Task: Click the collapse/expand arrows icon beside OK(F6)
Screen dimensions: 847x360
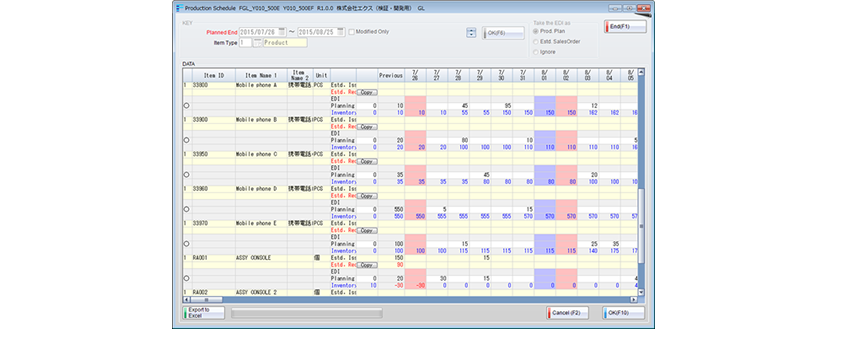Action: click(x=472, y=33)
